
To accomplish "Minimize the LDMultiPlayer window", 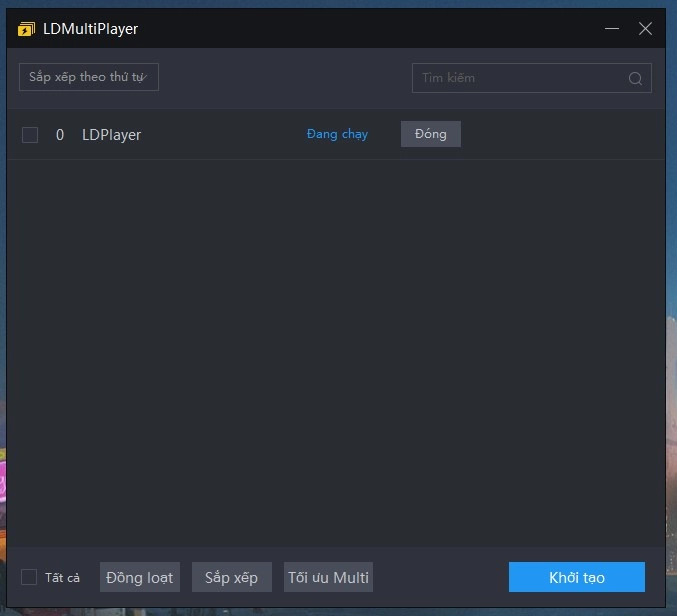I will pos(612,29).
